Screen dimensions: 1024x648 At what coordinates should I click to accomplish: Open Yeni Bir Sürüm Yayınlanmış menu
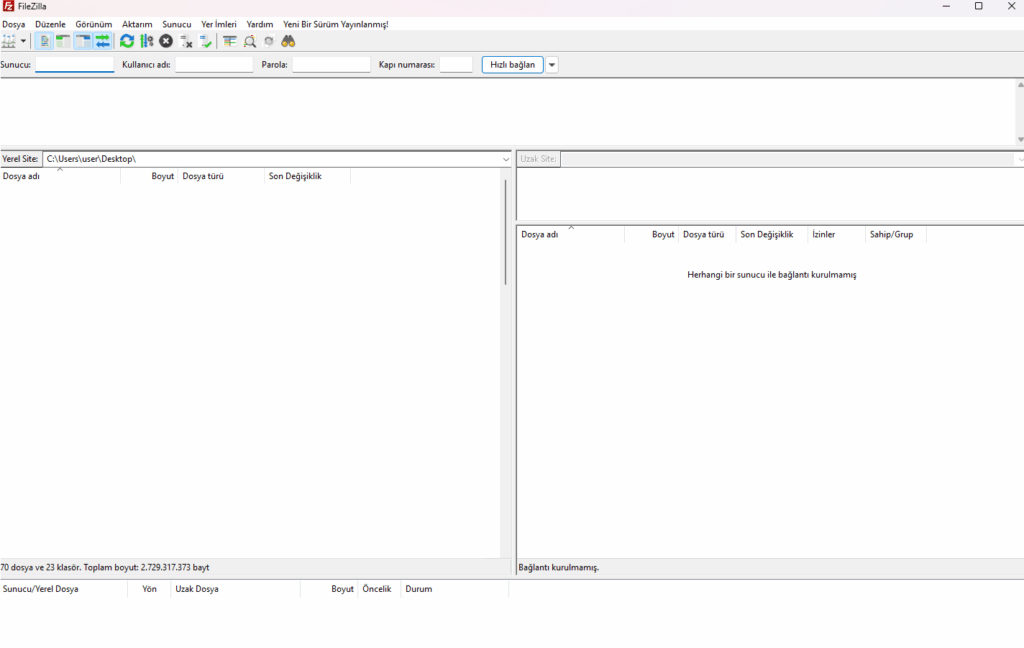(336, 24)
